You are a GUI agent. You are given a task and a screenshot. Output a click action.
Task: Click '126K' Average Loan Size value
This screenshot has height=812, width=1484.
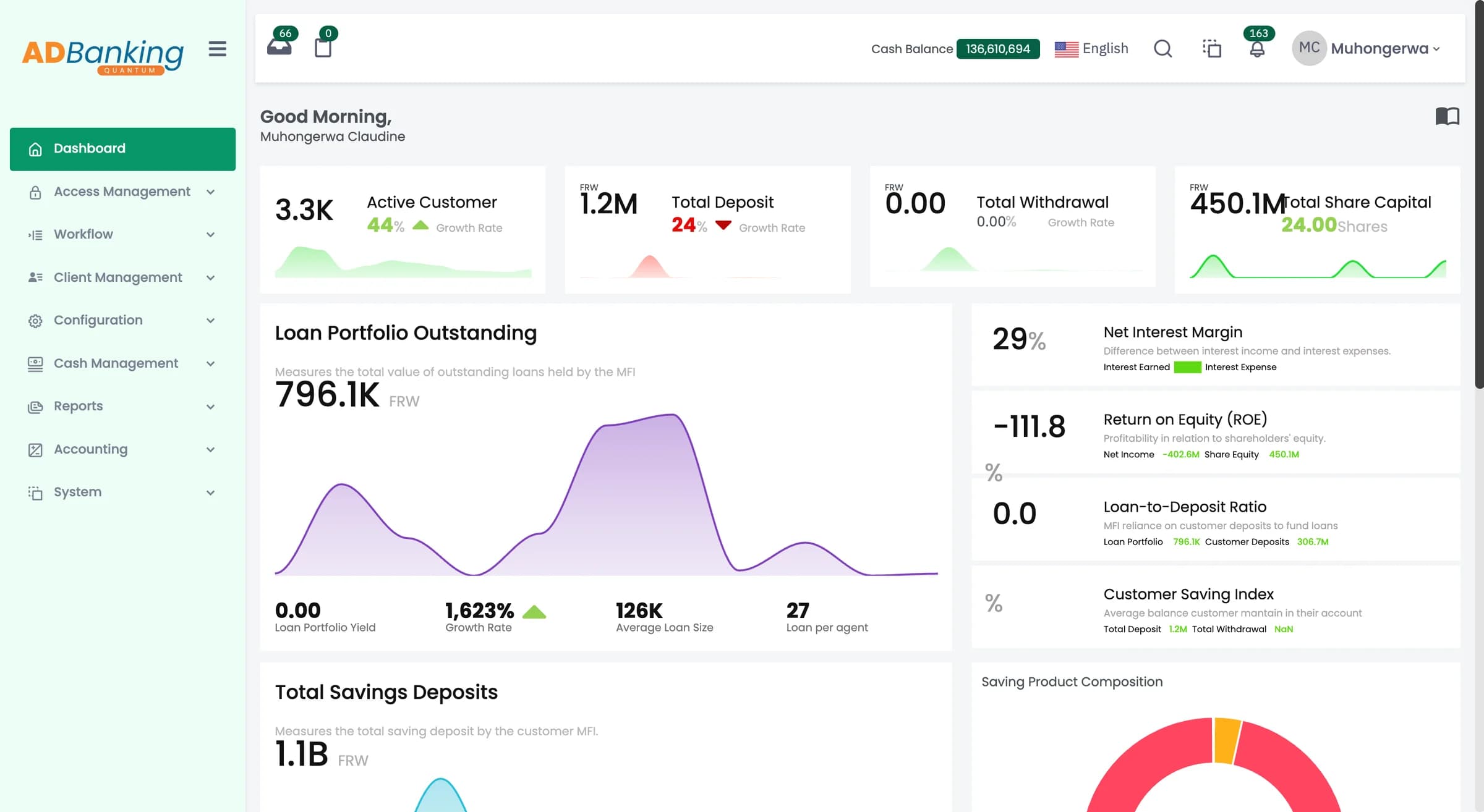click(x=639, y=611)
